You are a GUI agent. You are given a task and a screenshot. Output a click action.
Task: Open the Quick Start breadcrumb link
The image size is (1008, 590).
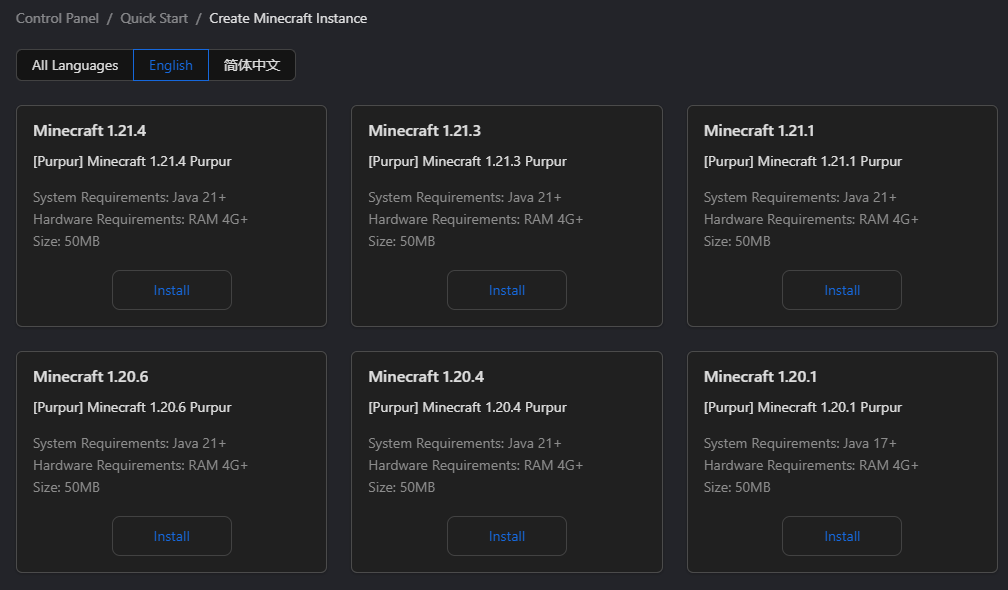point(154,18)
